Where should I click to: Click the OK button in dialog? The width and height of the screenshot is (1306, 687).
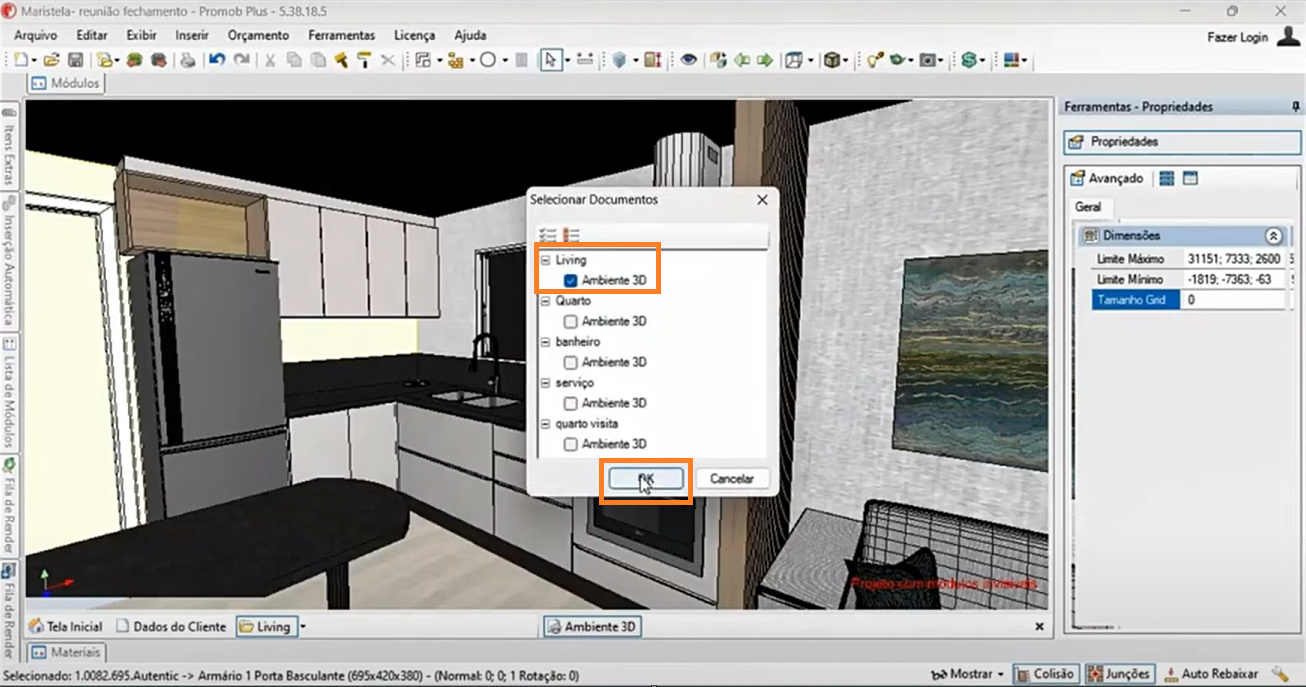pyautogui.click(x=646, y=479)
